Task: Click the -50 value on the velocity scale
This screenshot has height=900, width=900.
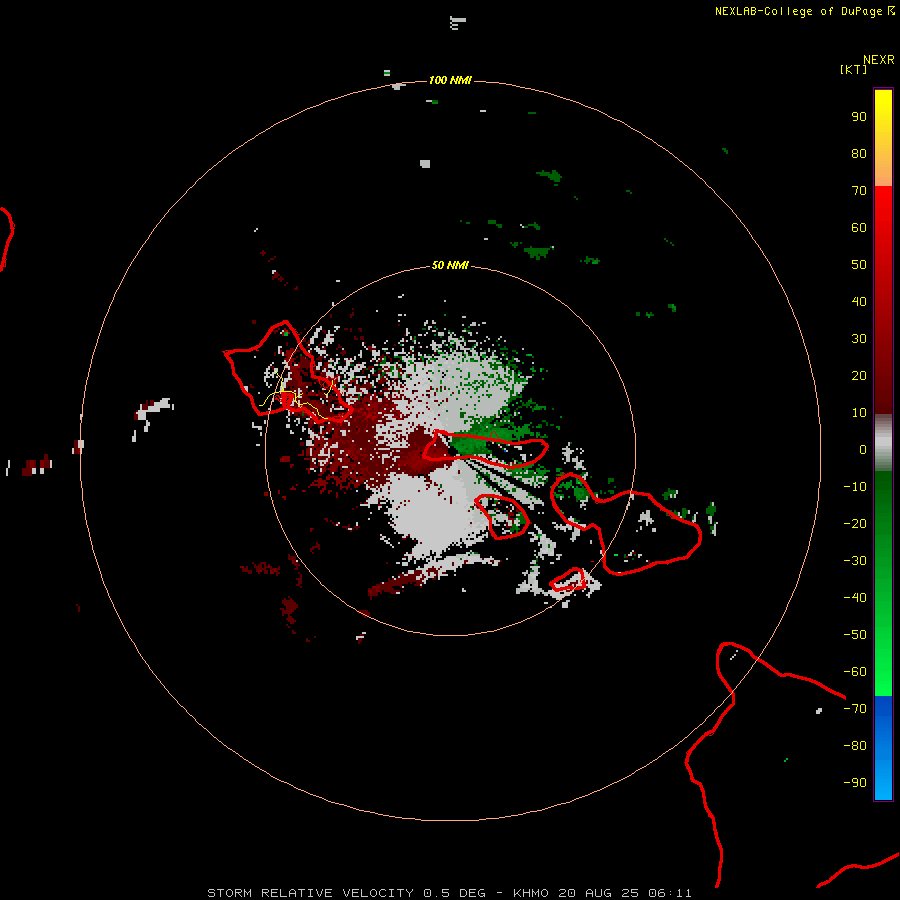Action: point(855,635)
